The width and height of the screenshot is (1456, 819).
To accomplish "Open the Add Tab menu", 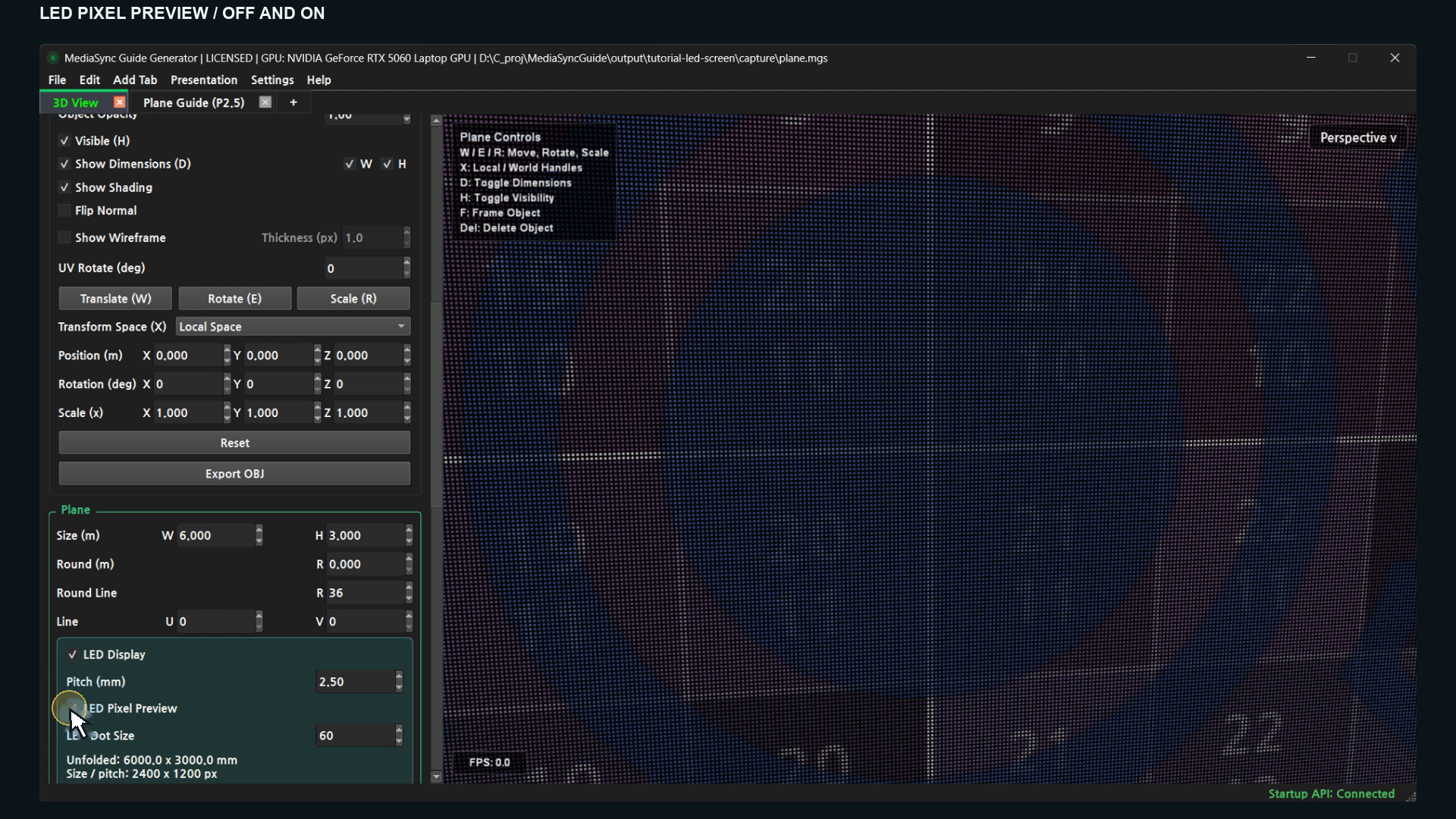I will [135, 80].
